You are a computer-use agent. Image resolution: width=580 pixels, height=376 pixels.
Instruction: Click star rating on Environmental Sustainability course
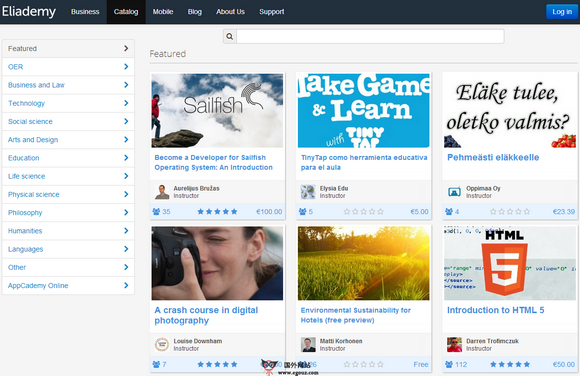pos(364,365)
